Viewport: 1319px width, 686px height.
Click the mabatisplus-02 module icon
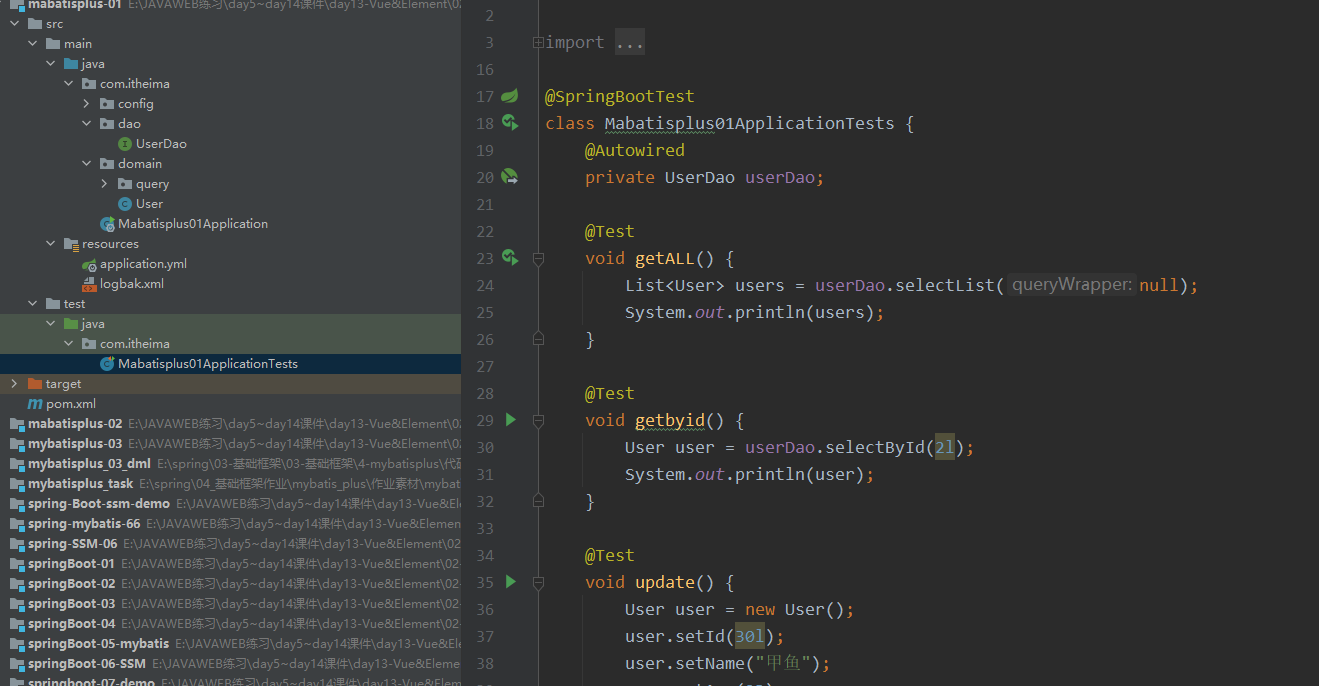pos(16,424)
